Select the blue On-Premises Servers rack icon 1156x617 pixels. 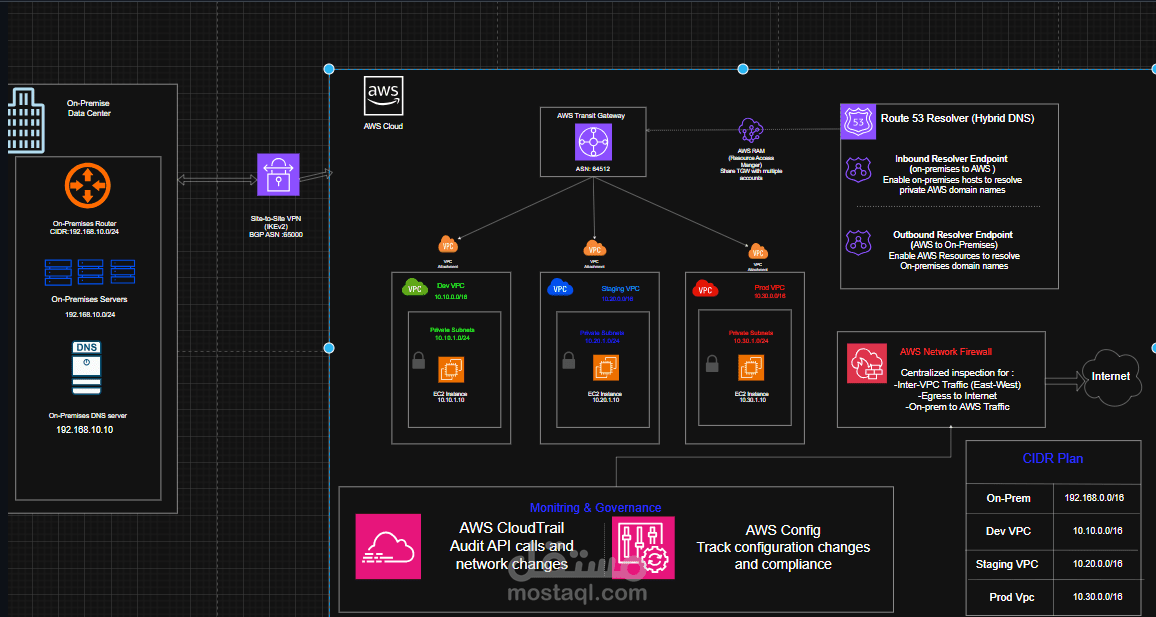[89, 273]
